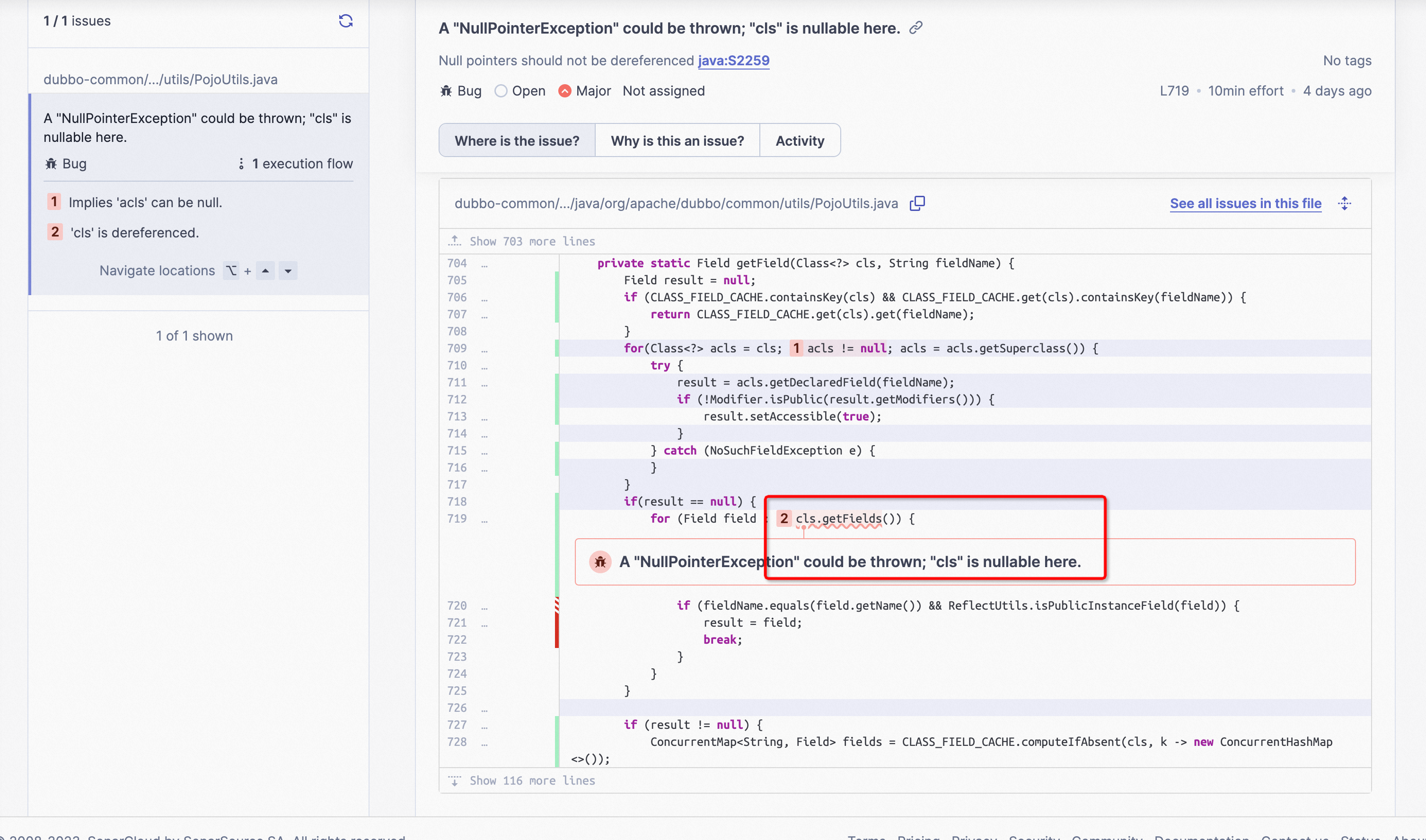Copy the issue permalink chain icon
This screenshot has width=1426, height=840.
click(x=915, y=28)
